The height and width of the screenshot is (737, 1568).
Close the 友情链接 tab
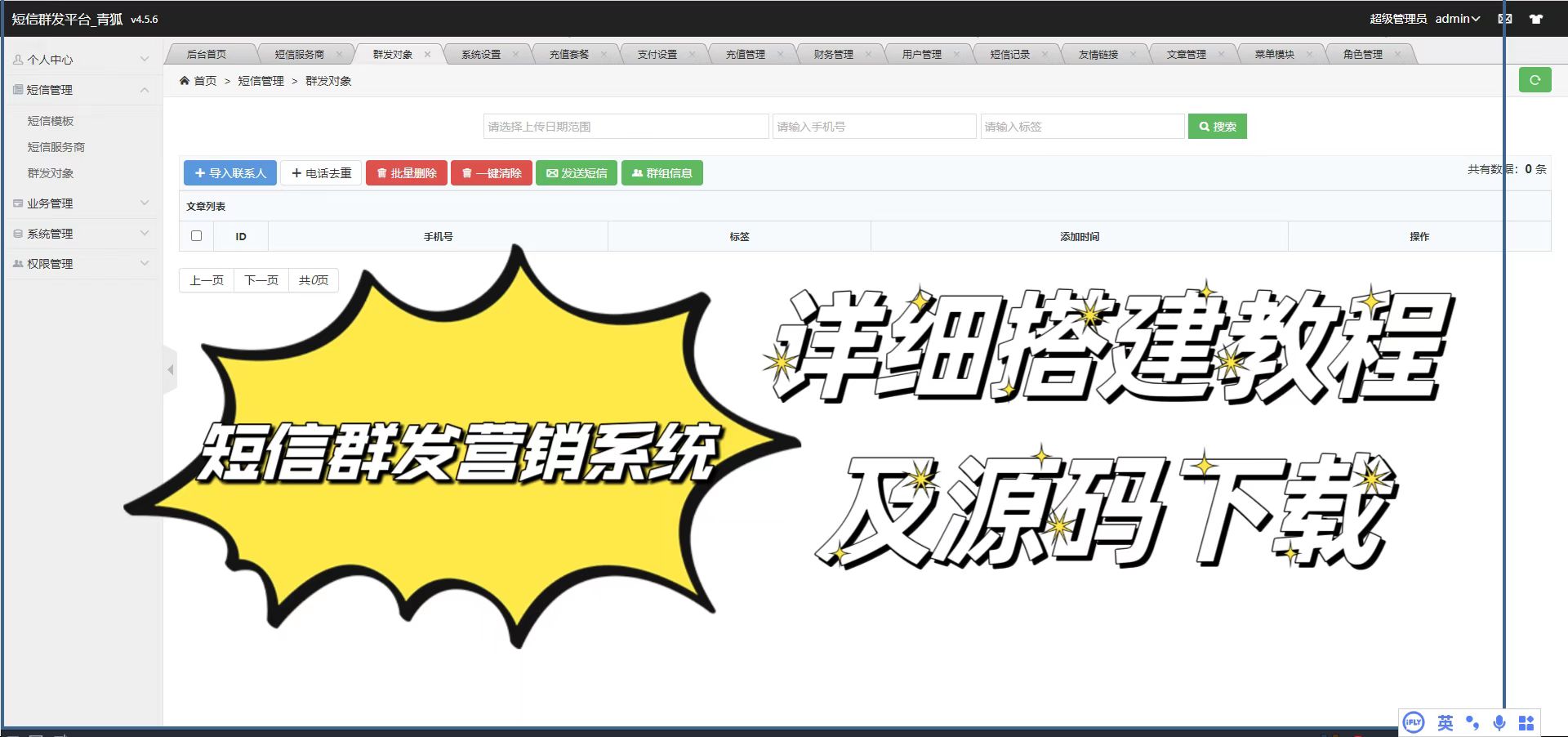(1133, 54)
